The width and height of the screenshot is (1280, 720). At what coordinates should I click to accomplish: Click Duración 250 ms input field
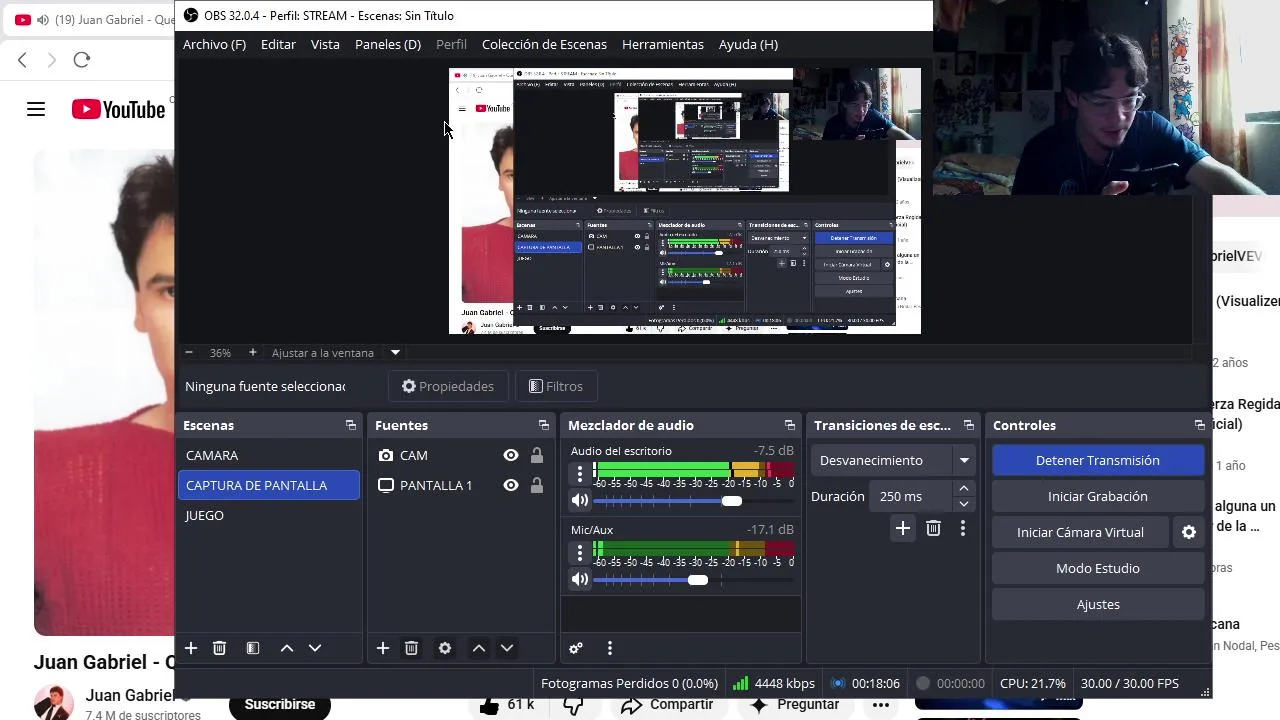pyautogui.click(x=911, y=496)
